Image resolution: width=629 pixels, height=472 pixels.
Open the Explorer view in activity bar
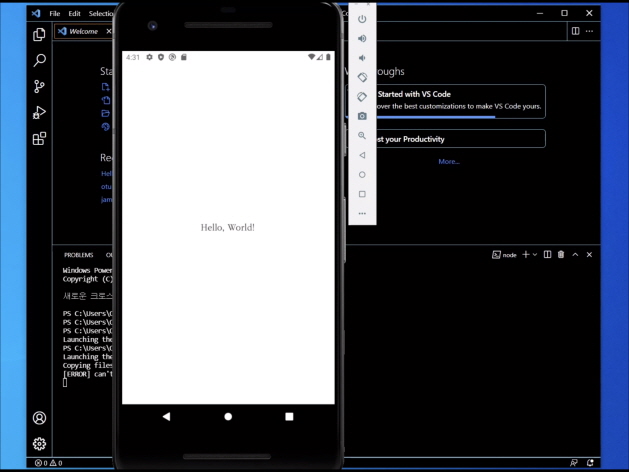39,34
